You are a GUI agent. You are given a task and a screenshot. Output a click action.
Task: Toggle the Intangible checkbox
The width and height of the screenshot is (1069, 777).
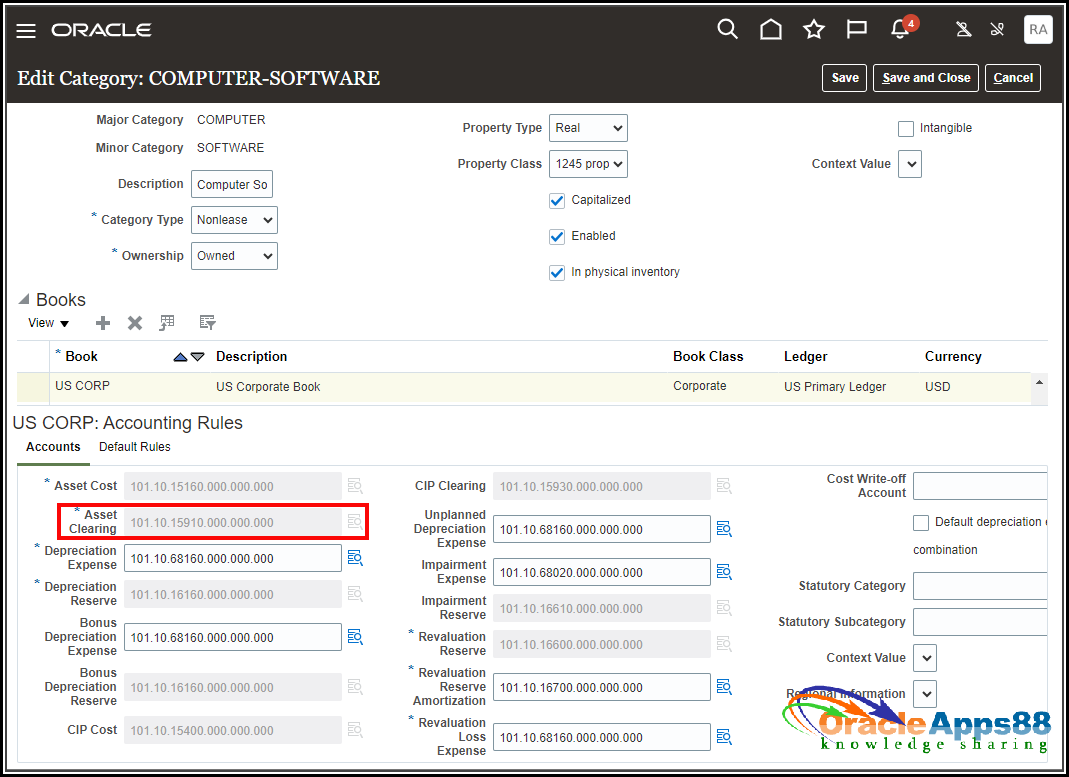coord(905,128)
